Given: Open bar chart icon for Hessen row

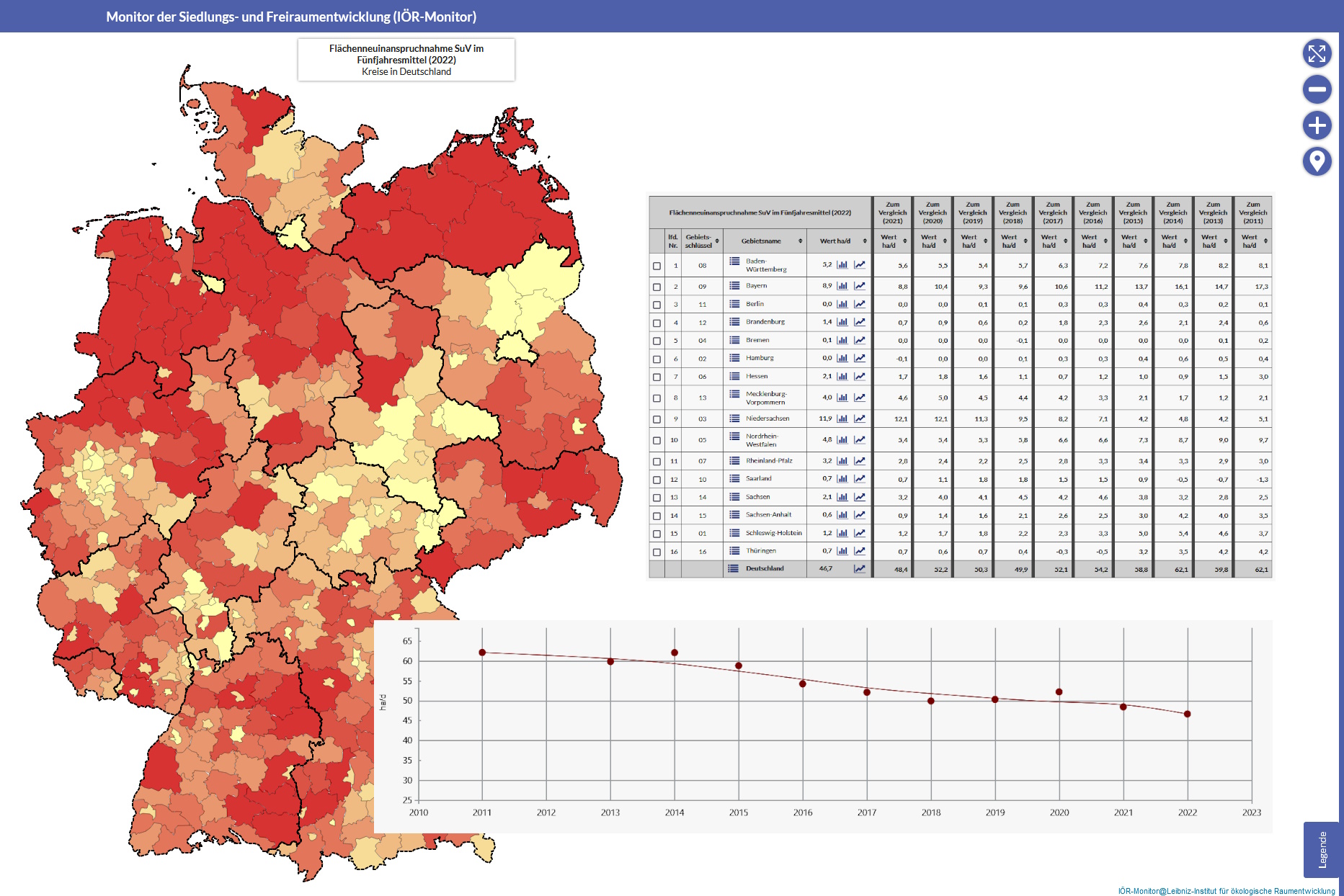Looking at the screenshot, I should tap(842, 376).
